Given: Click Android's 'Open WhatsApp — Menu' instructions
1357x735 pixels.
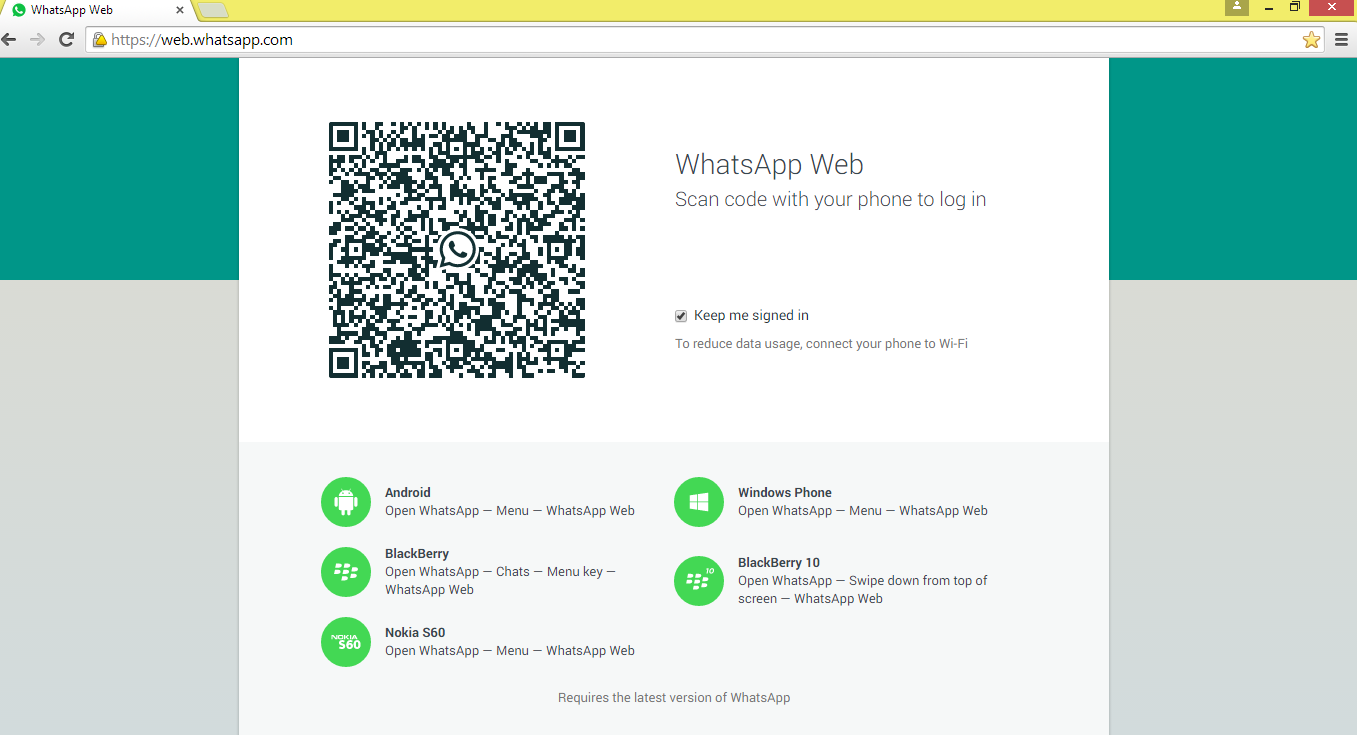Looking at the screenshot, I should [x=510, y=511].
